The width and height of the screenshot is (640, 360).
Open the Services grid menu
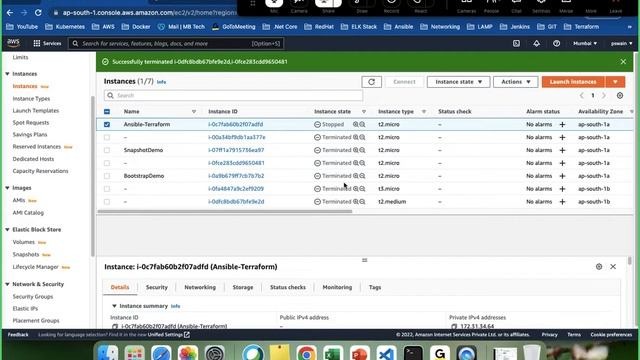click(47, 43)
